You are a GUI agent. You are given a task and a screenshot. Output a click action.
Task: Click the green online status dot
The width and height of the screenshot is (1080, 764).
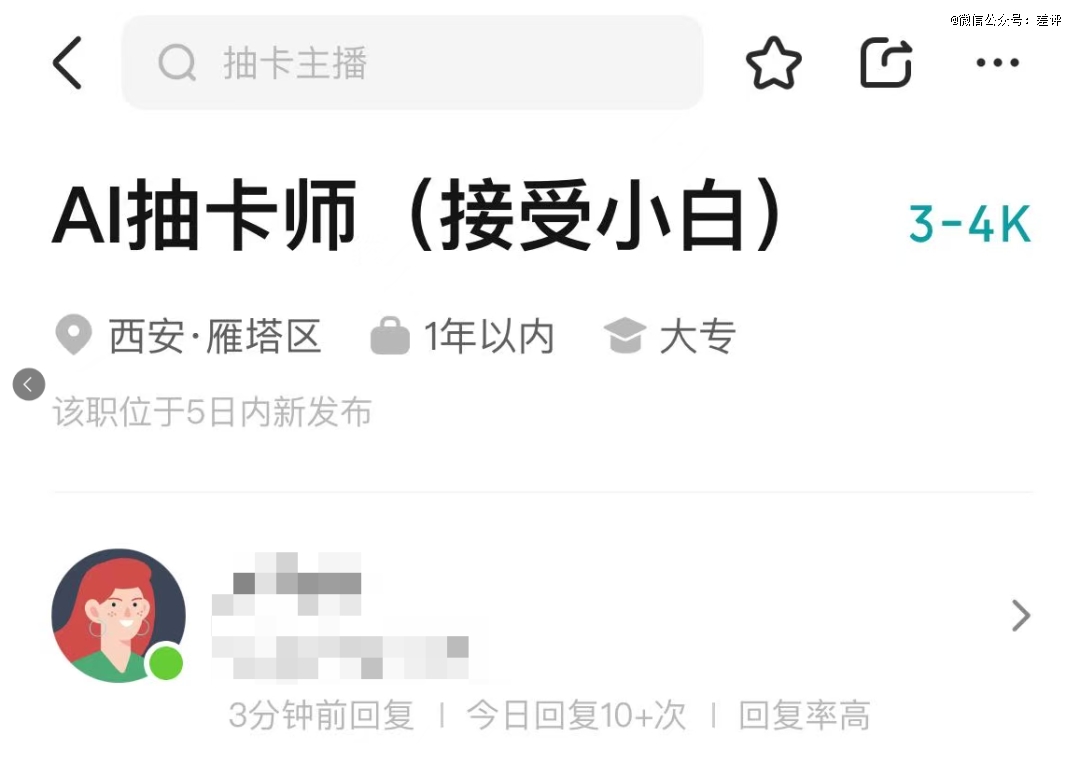[x=166, y=663]
